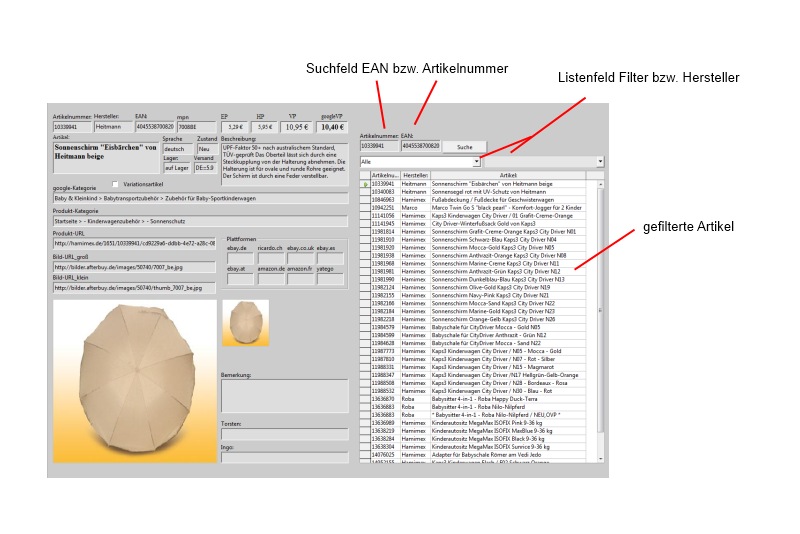Click the google-Kategorie field
800x534 pixels.
pos(201,198)
